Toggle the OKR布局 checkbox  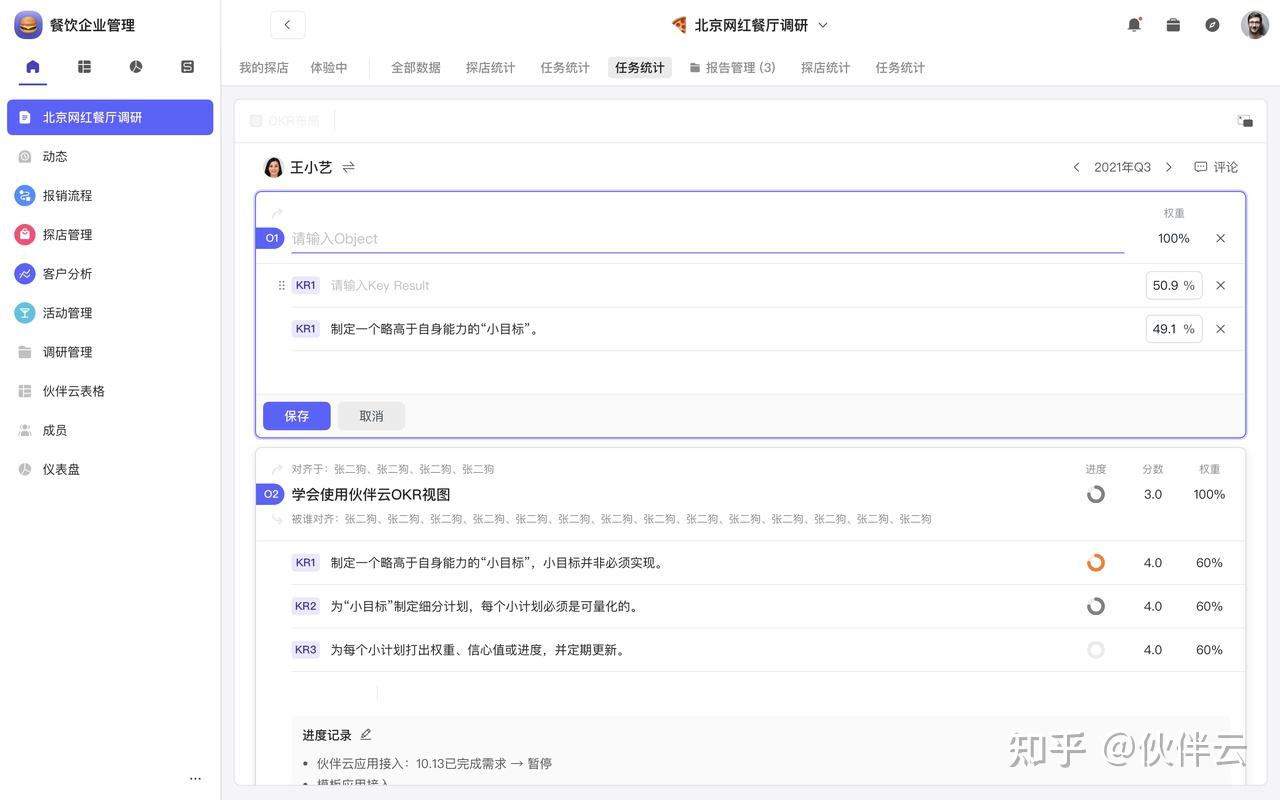[256, 121]
